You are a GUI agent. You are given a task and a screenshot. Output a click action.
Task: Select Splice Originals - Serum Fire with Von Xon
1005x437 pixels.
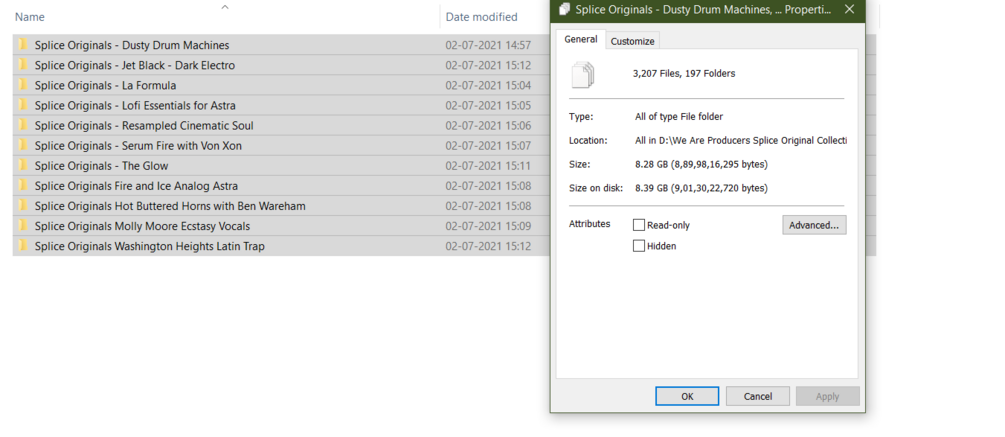[x=138, y=145]
